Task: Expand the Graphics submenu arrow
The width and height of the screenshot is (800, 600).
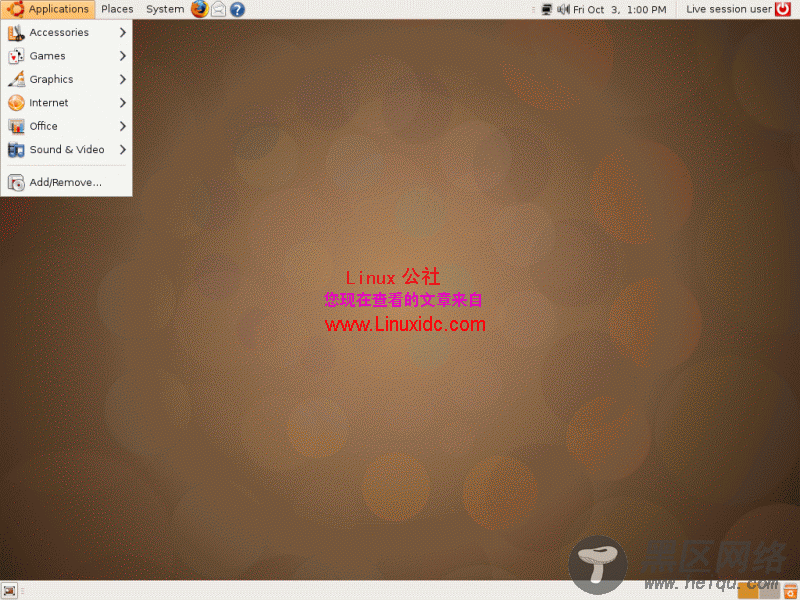Action: click(122, 79)
